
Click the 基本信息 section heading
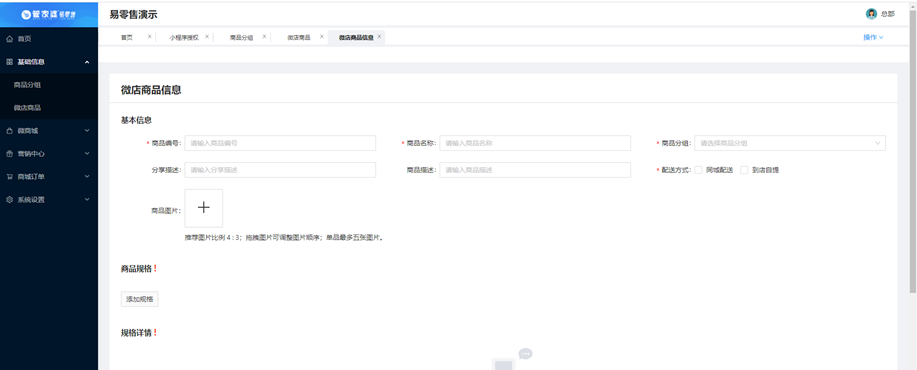pyautogui.click(x=136, y=120)
